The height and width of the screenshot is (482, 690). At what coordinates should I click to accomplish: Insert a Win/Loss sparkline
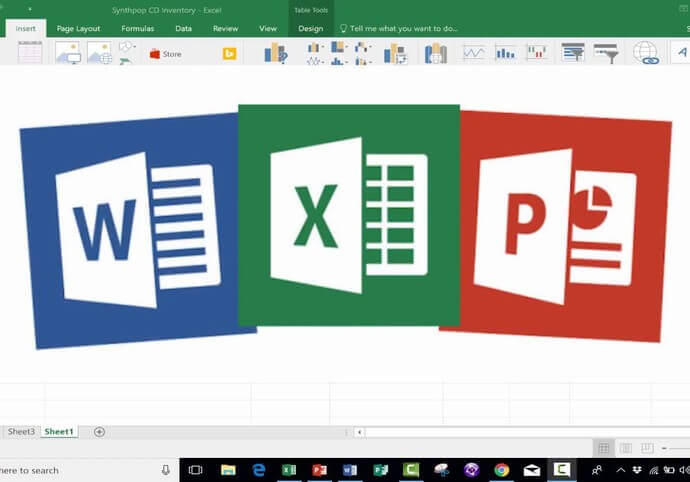click(x=537, y=53)
